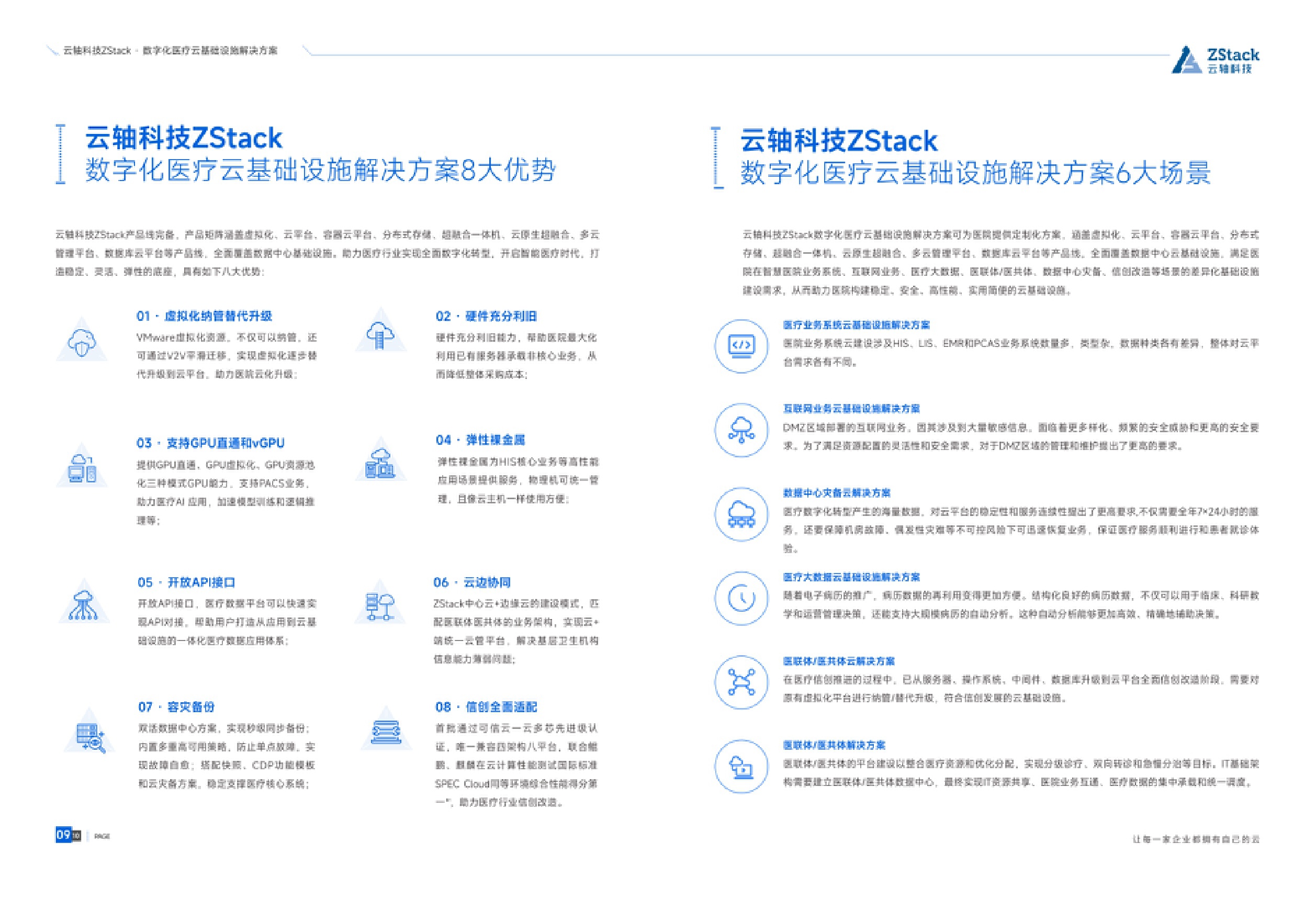Click the page number 09 badge

click(63, 835)
